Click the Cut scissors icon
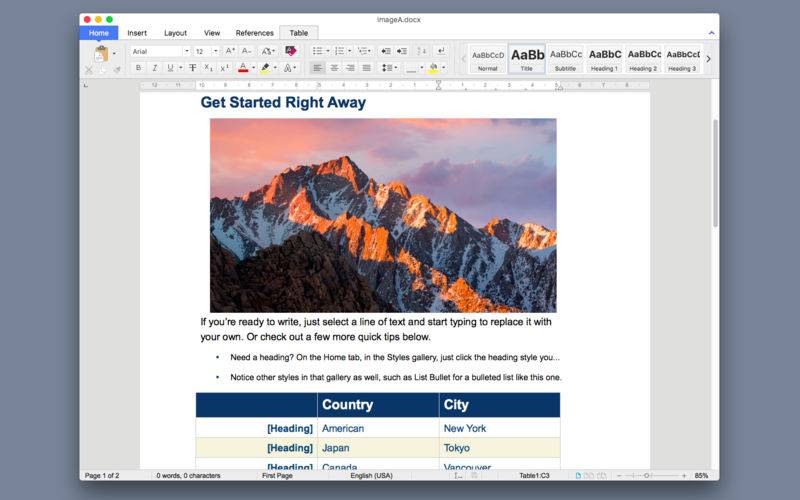 coord(89,70)
